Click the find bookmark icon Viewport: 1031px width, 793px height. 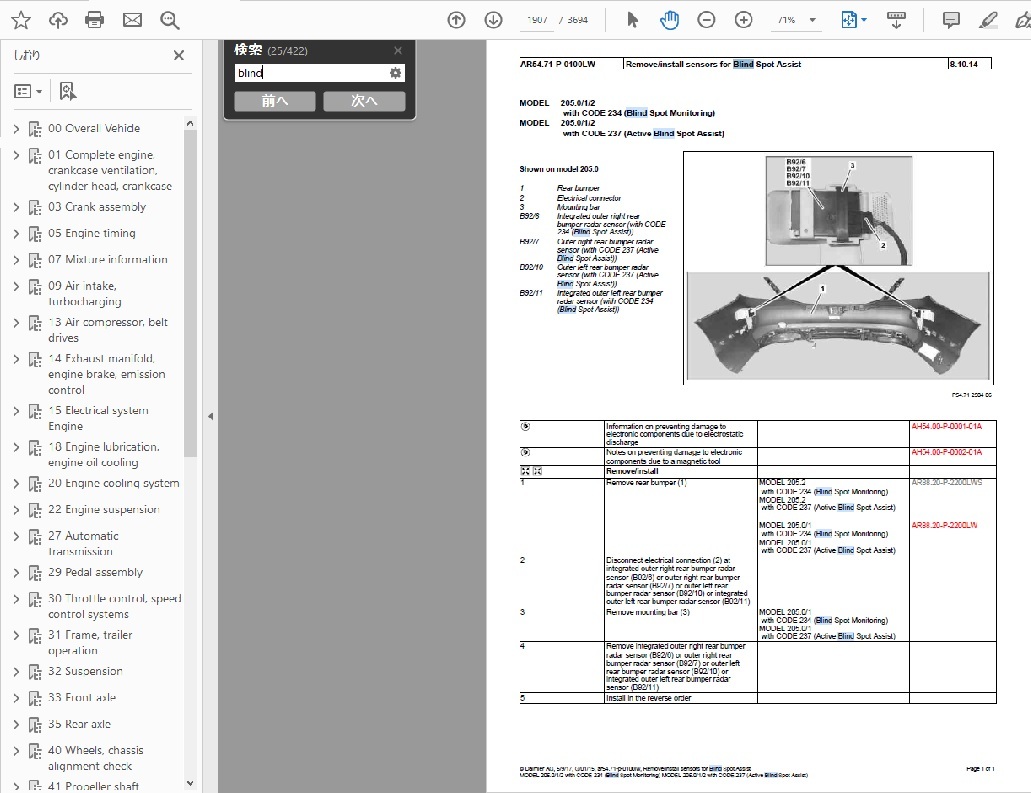67,91
